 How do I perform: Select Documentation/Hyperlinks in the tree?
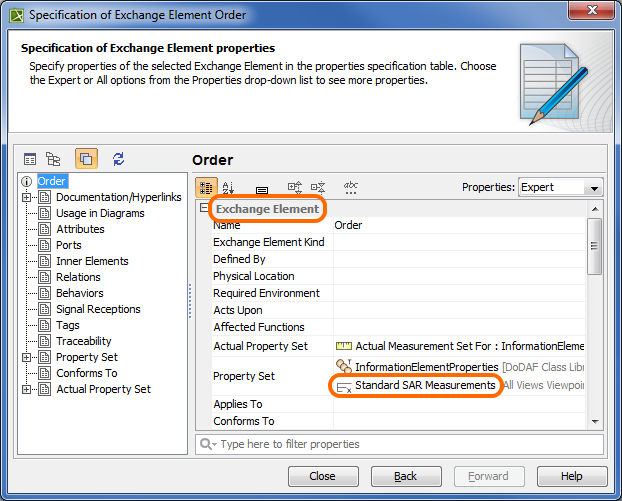119,197
